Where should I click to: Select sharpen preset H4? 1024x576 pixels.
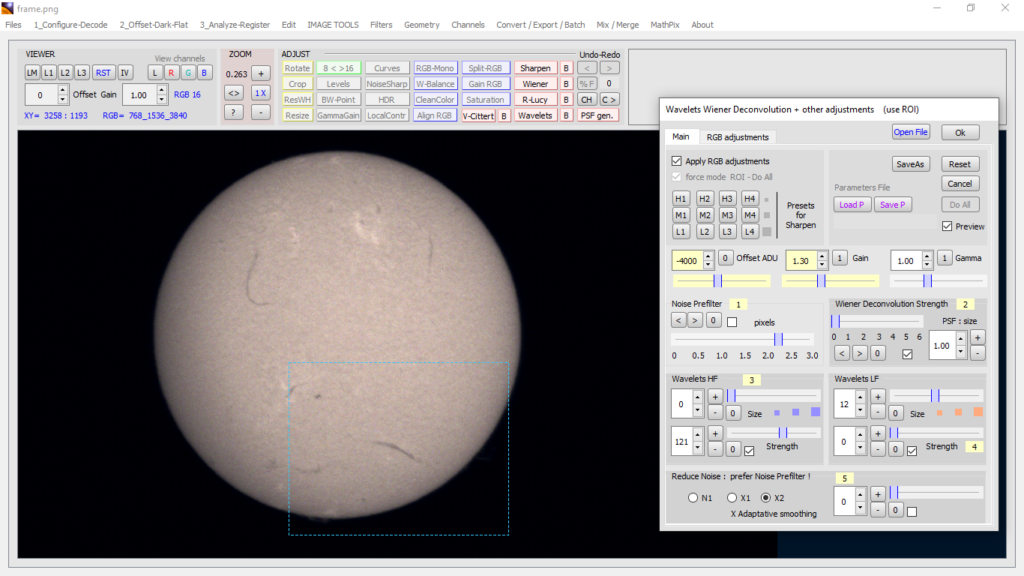click(750, 199)
